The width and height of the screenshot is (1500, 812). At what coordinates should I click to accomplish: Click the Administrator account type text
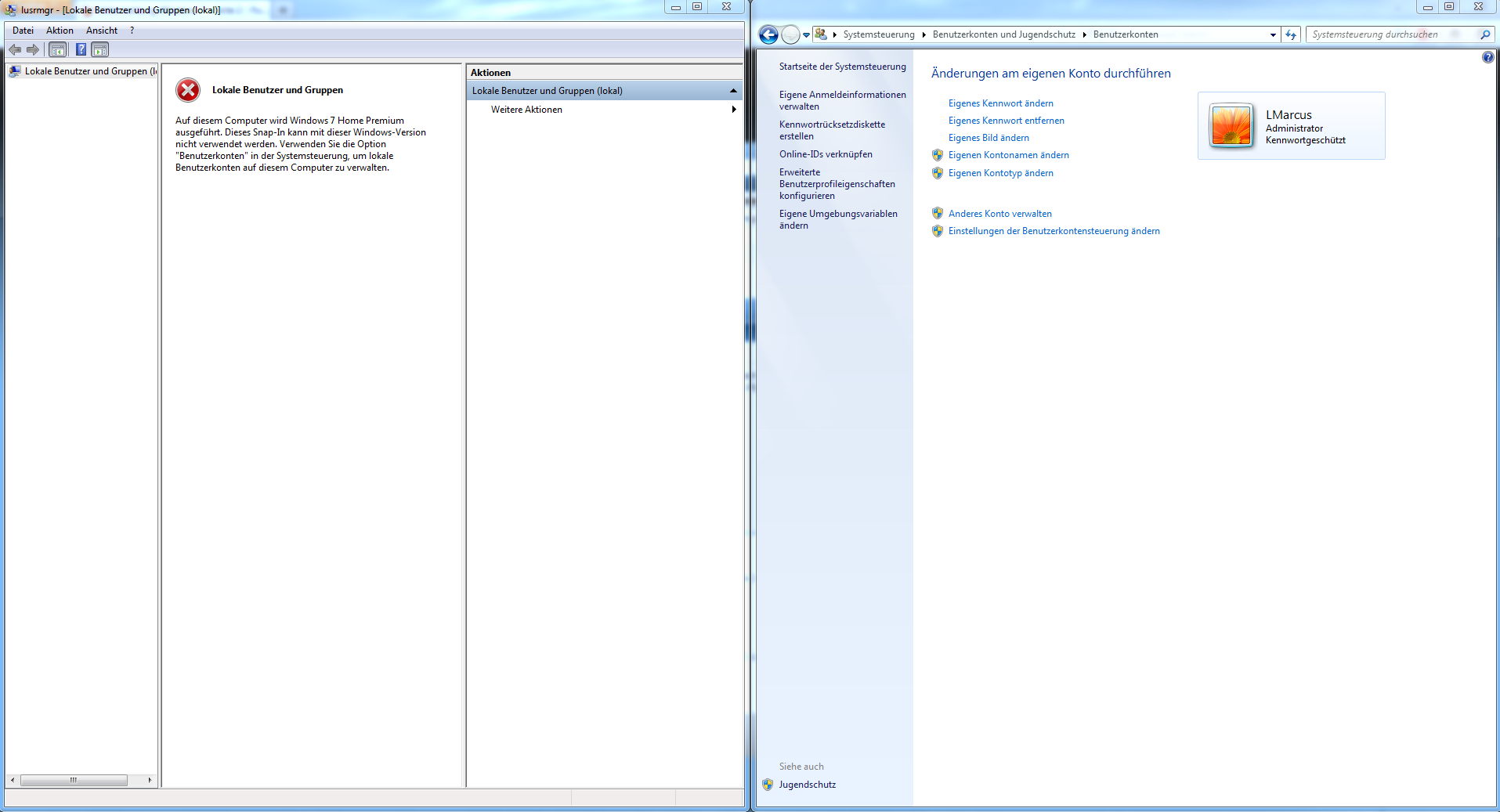[1294, 128]
